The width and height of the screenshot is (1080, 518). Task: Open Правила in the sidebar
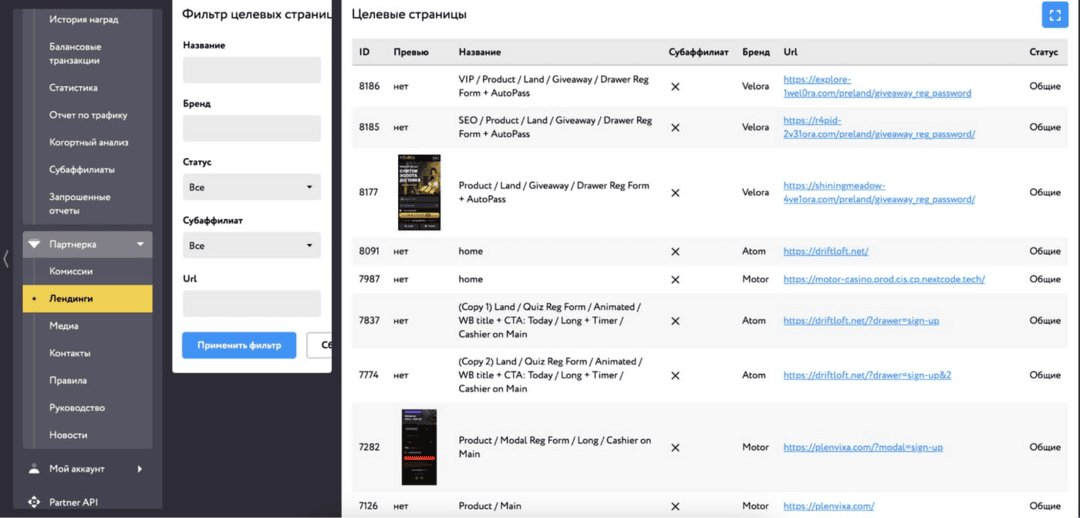pyautogui.click(x=68, y=380)
